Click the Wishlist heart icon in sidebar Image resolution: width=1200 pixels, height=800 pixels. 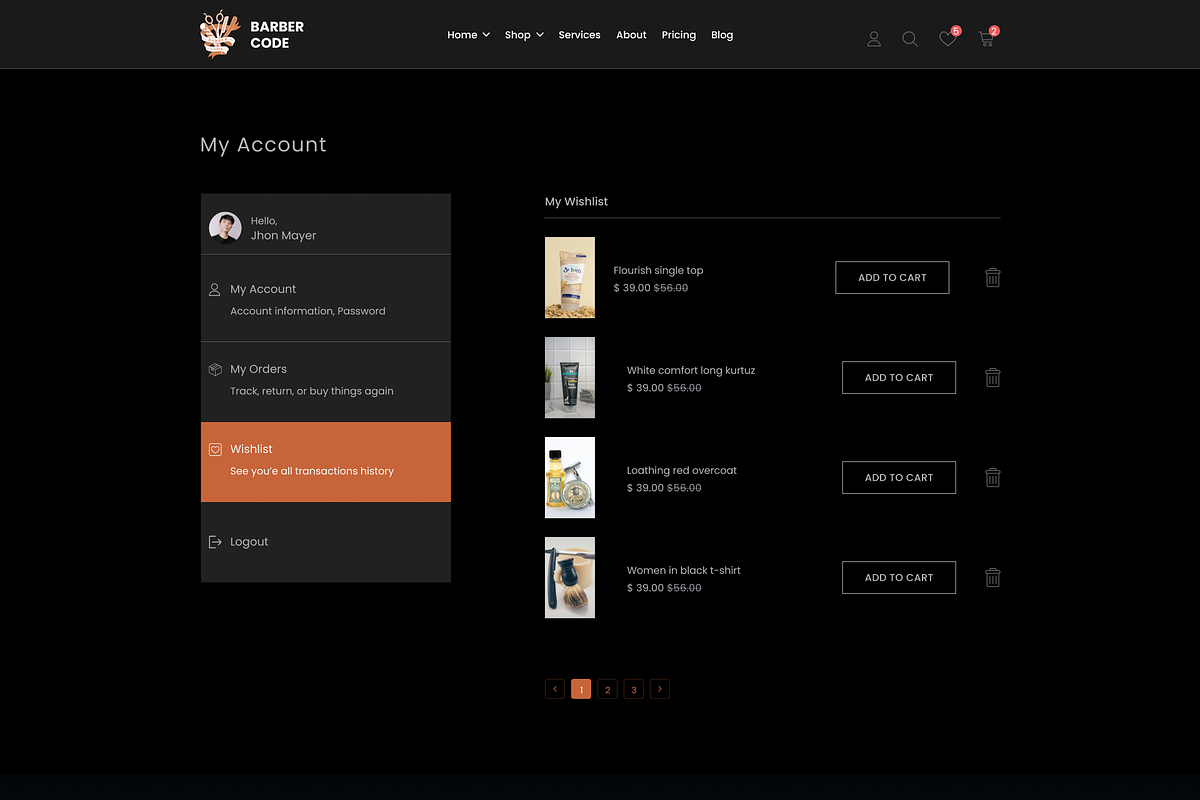pos(214,450)
